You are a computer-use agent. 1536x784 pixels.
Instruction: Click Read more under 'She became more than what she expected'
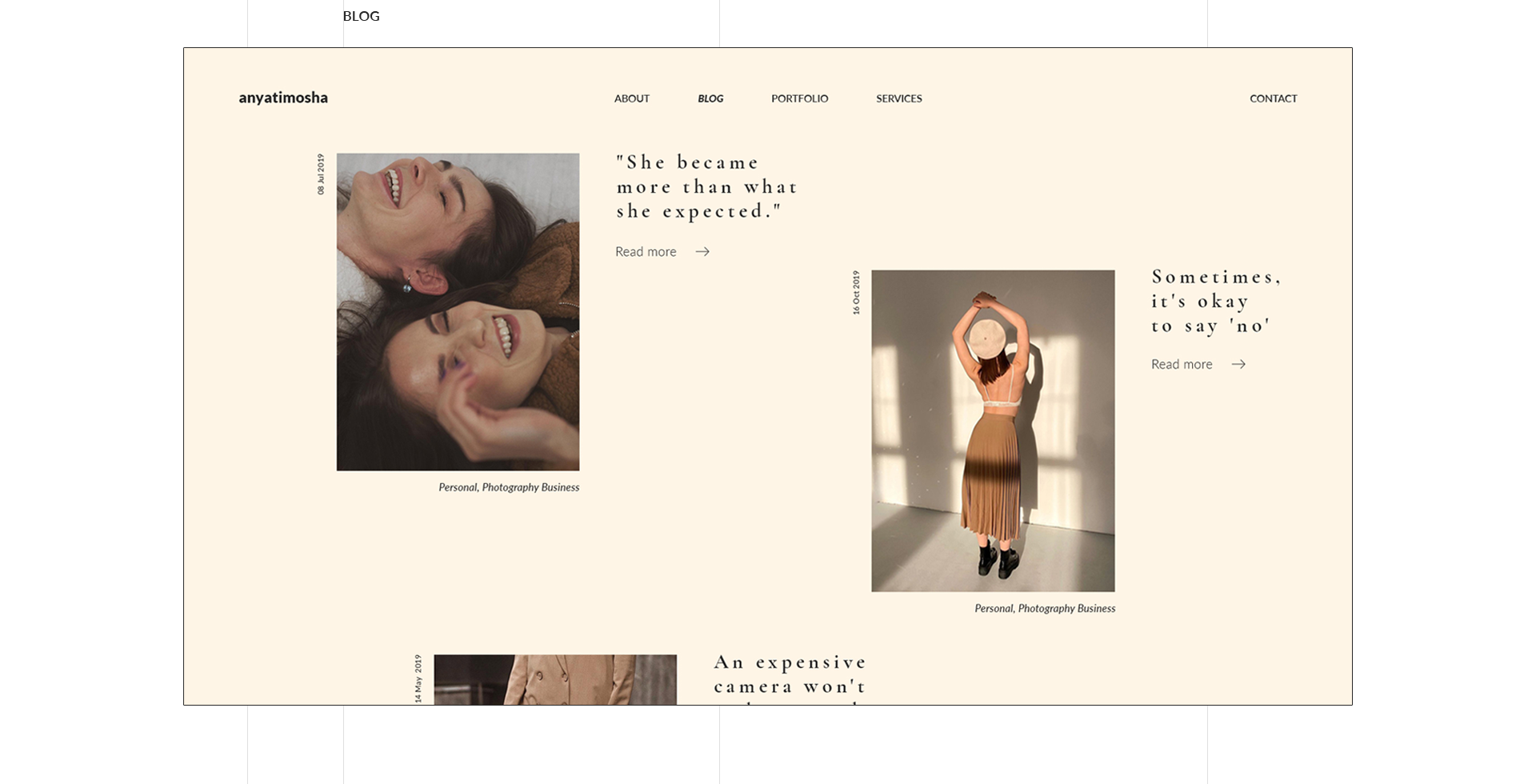click(646, 251)
